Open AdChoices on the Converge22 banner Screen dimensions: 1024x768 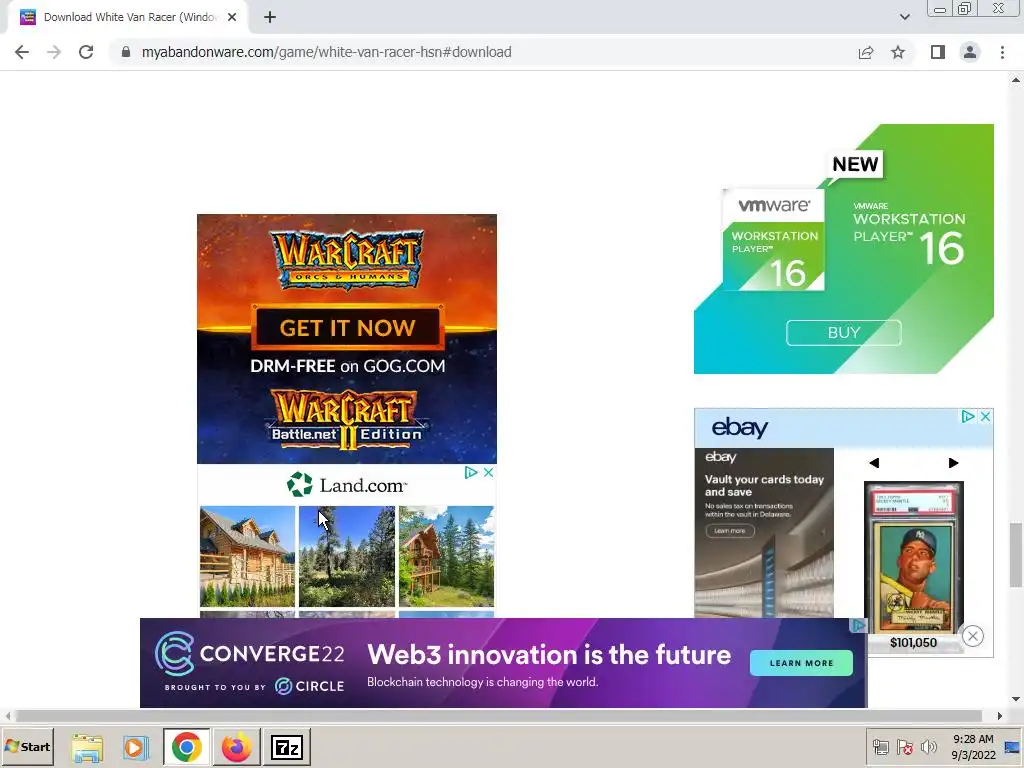pyautogui.click(x=858, y=626)
